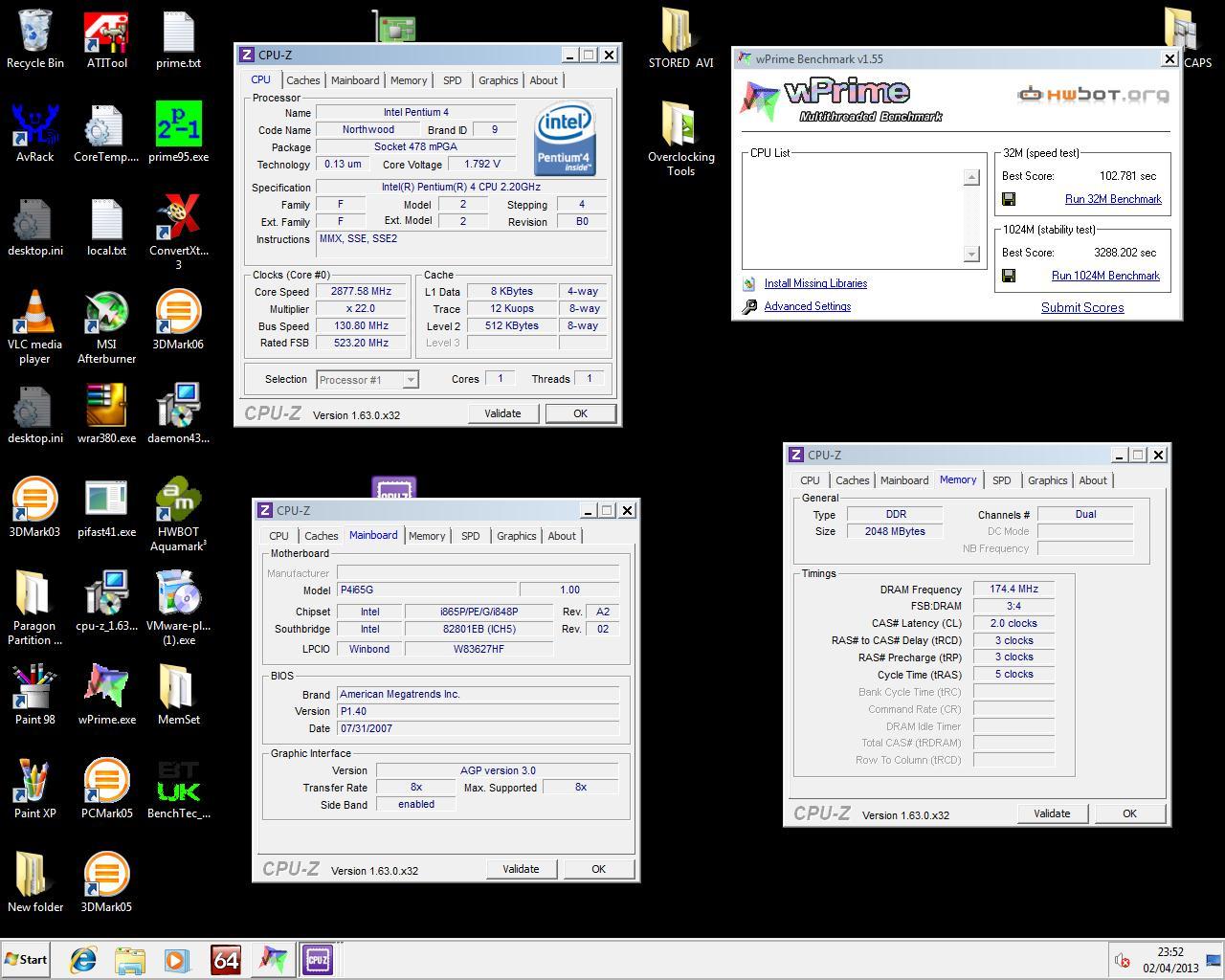Switch to Caches tab in CPU window
Screen dimensions: 1225x980
pyautogui.click(x=302, y=80)
